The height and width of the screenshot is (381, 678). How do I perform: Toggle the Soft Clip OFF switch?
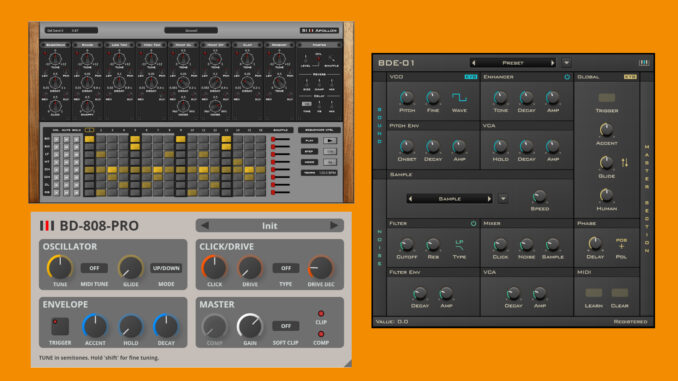click(x=286, y=326)
